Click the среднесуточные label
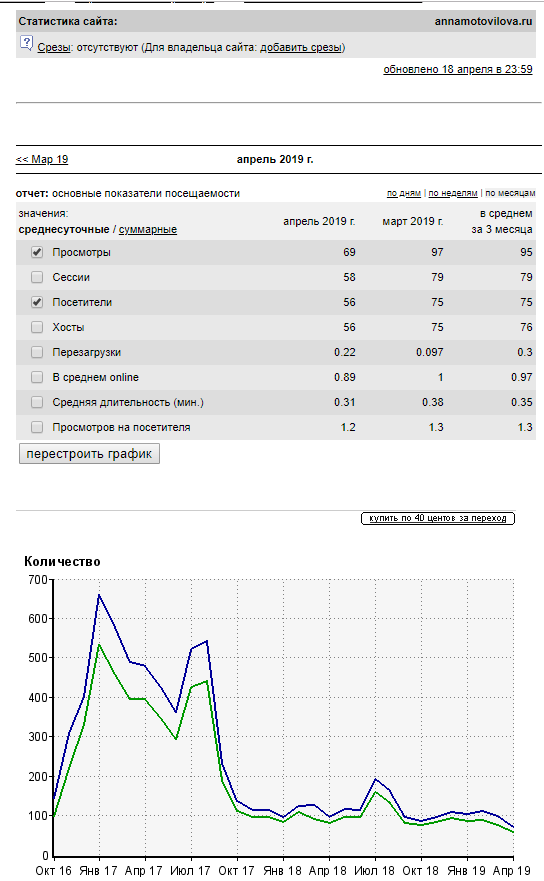 (x=64, y=229)
